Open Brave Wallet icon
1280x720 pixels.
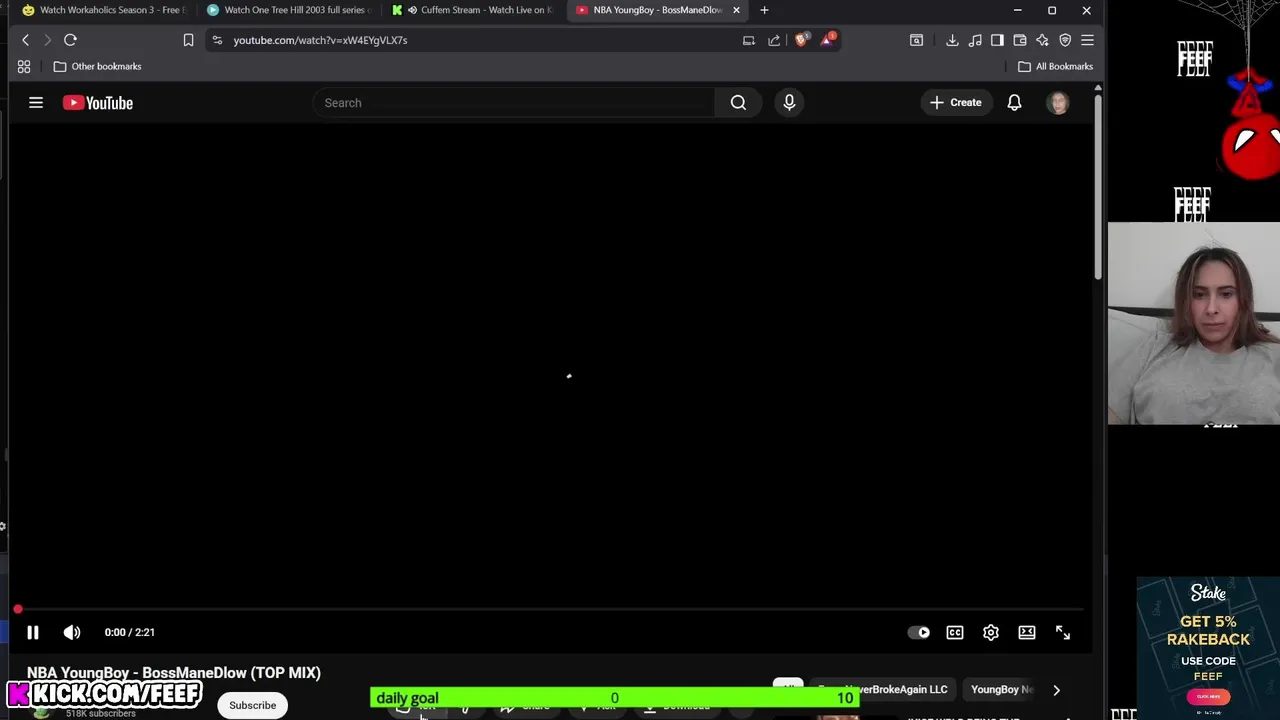point(1020,40)
